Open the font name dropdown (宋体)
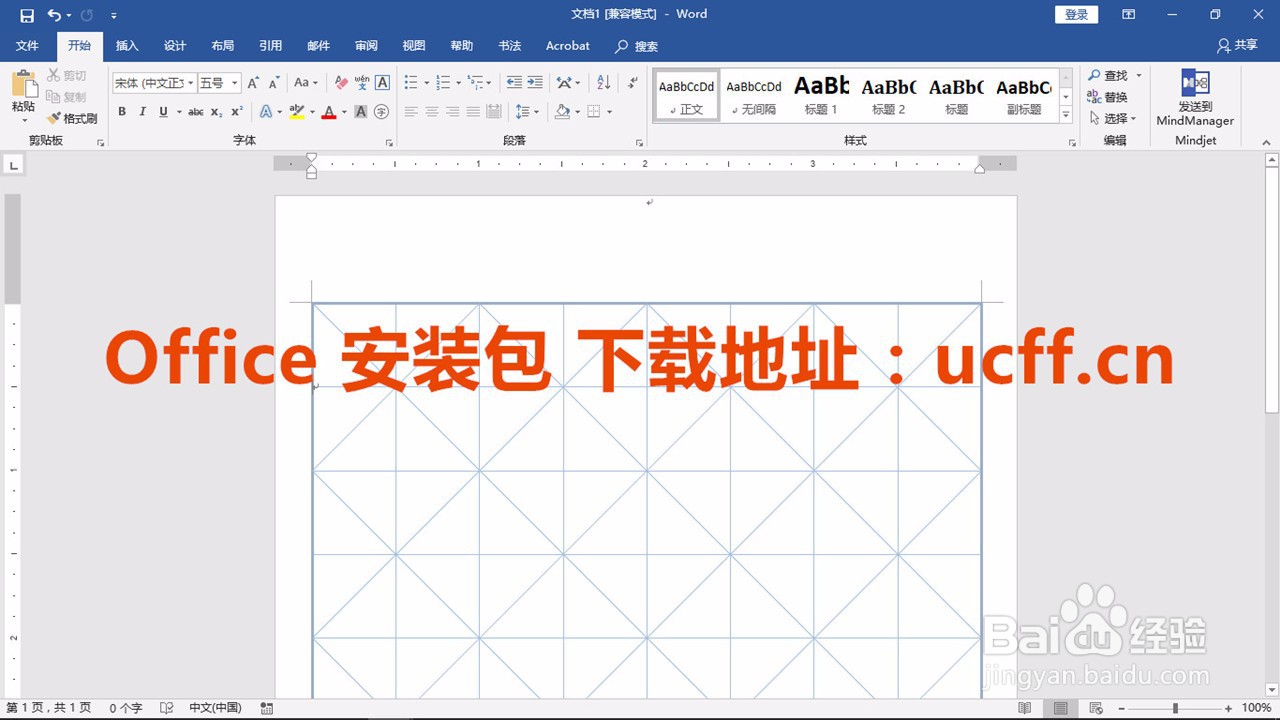 coord(190,83)
